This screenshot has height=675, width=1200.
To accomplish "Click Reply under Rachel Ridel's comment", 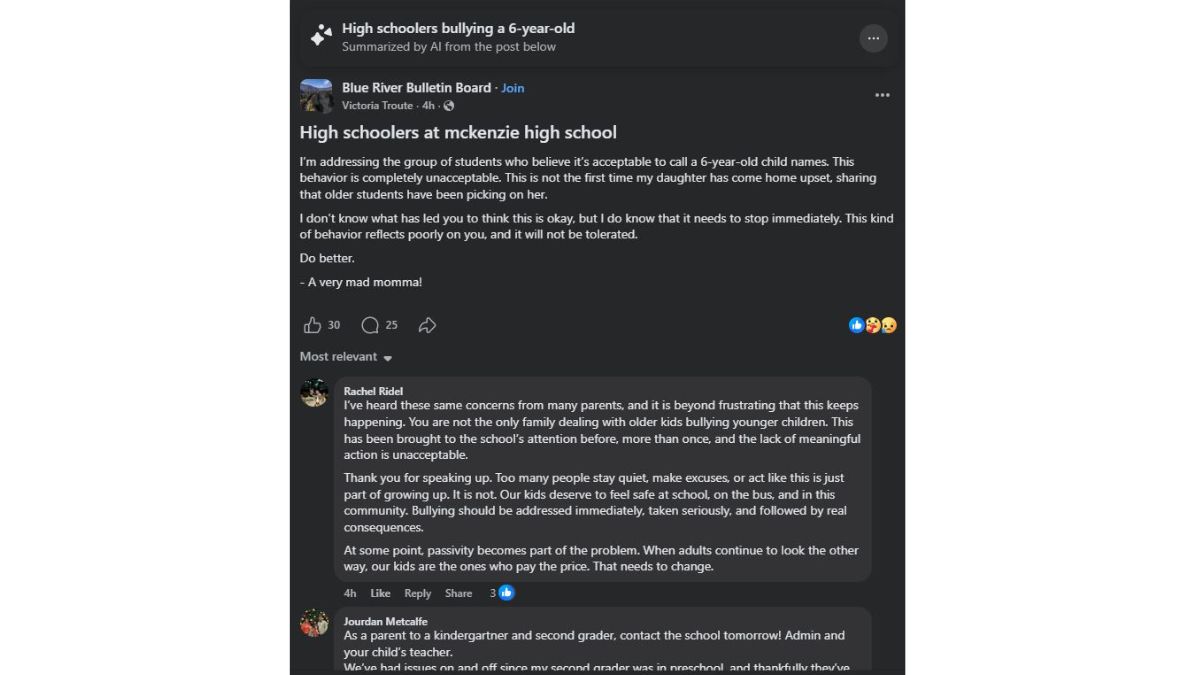I will (417, 593).
